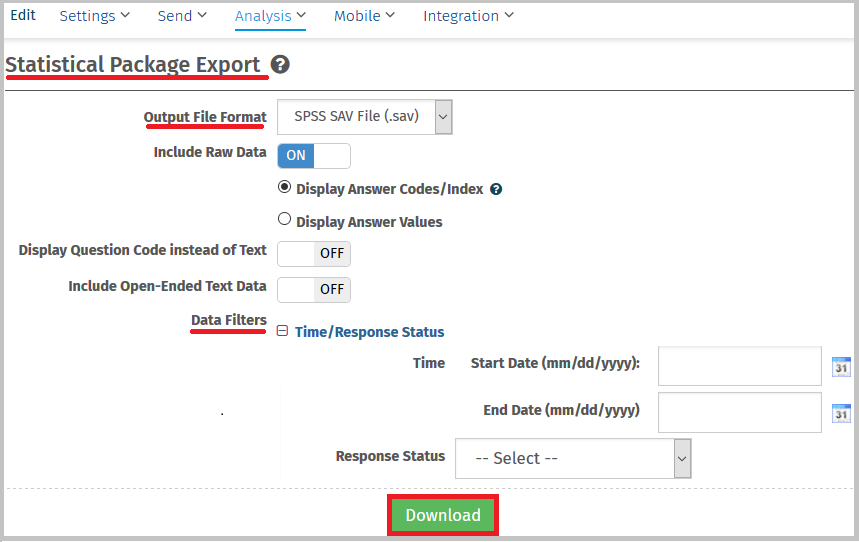Expand the Mobile menu

tap(364, 16)
